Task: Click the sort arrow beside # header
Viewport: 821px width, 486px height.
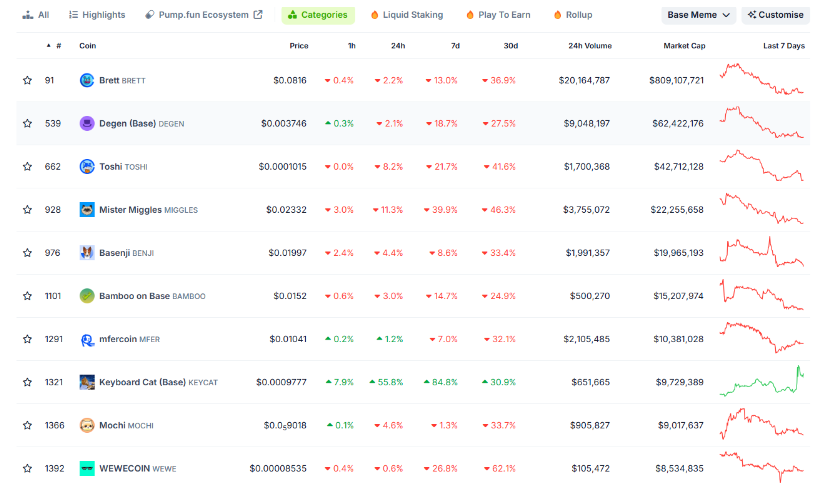Action: point(49,46)
